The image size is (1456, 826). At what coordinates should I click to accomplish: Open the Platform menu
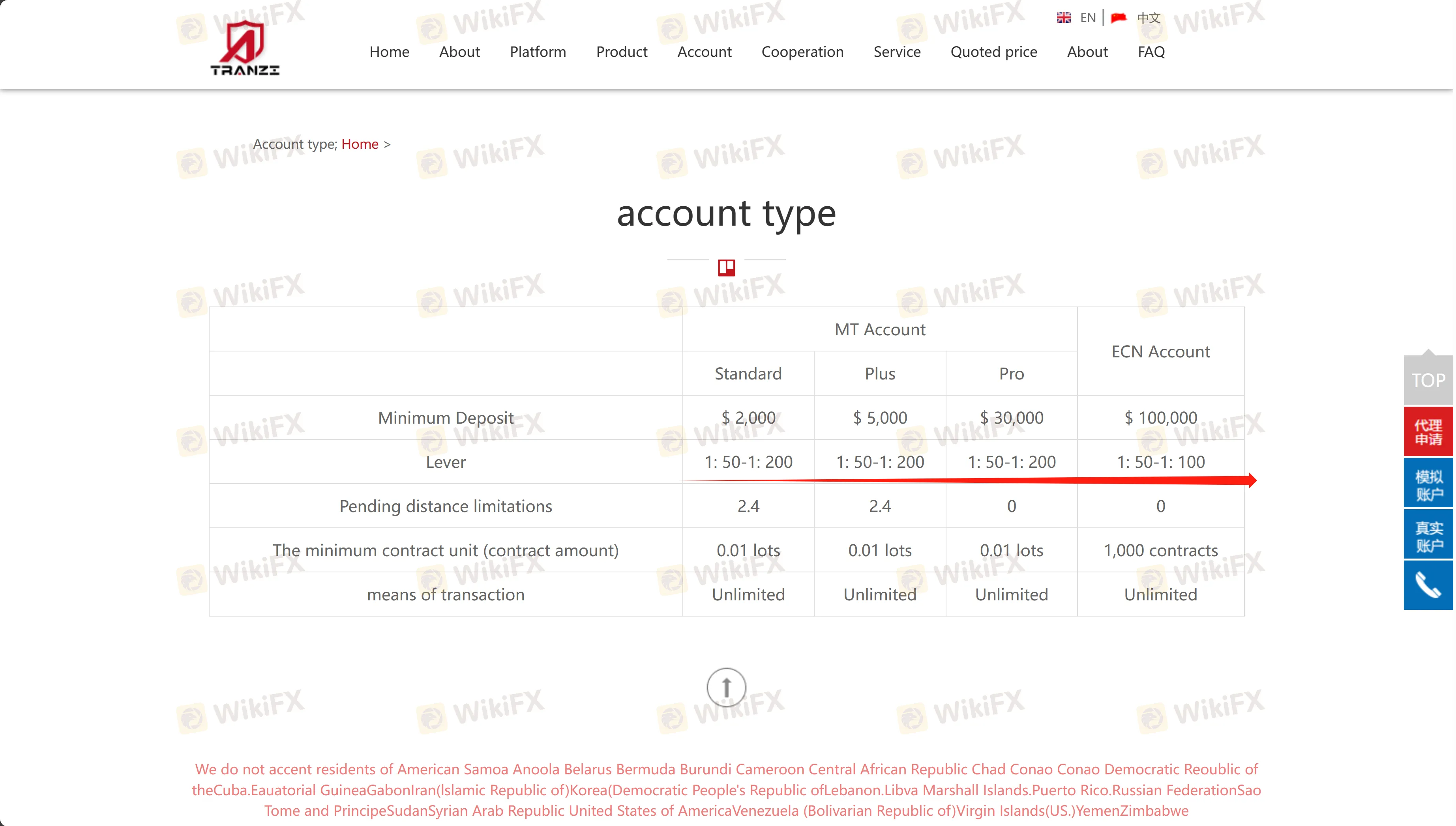(538, 52)
